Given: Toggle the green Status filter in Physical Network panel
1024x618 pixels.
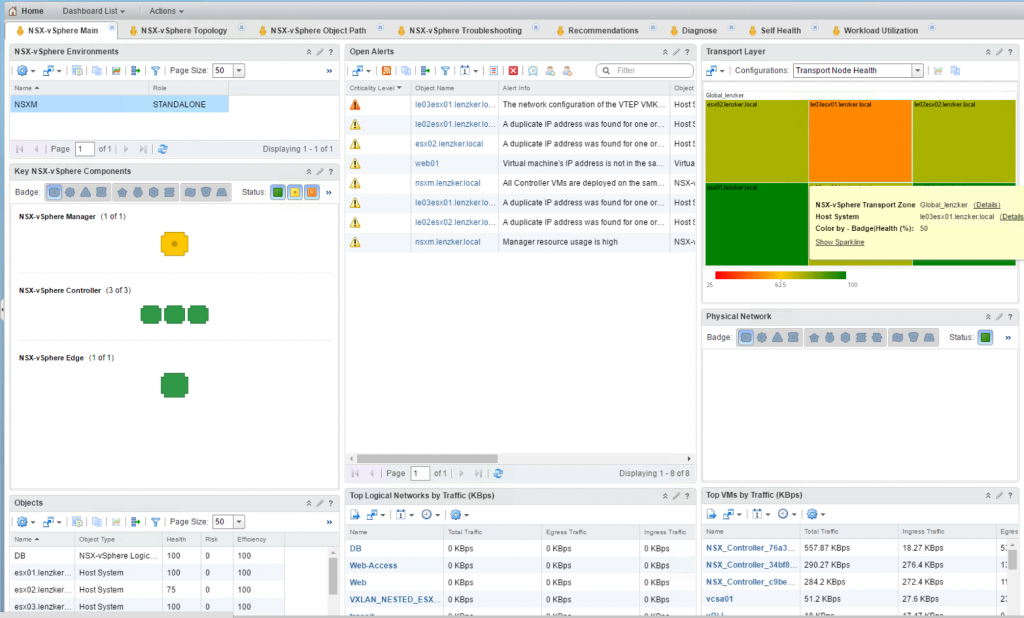Looking at the screenshot, I should click(x=985, y=337).
